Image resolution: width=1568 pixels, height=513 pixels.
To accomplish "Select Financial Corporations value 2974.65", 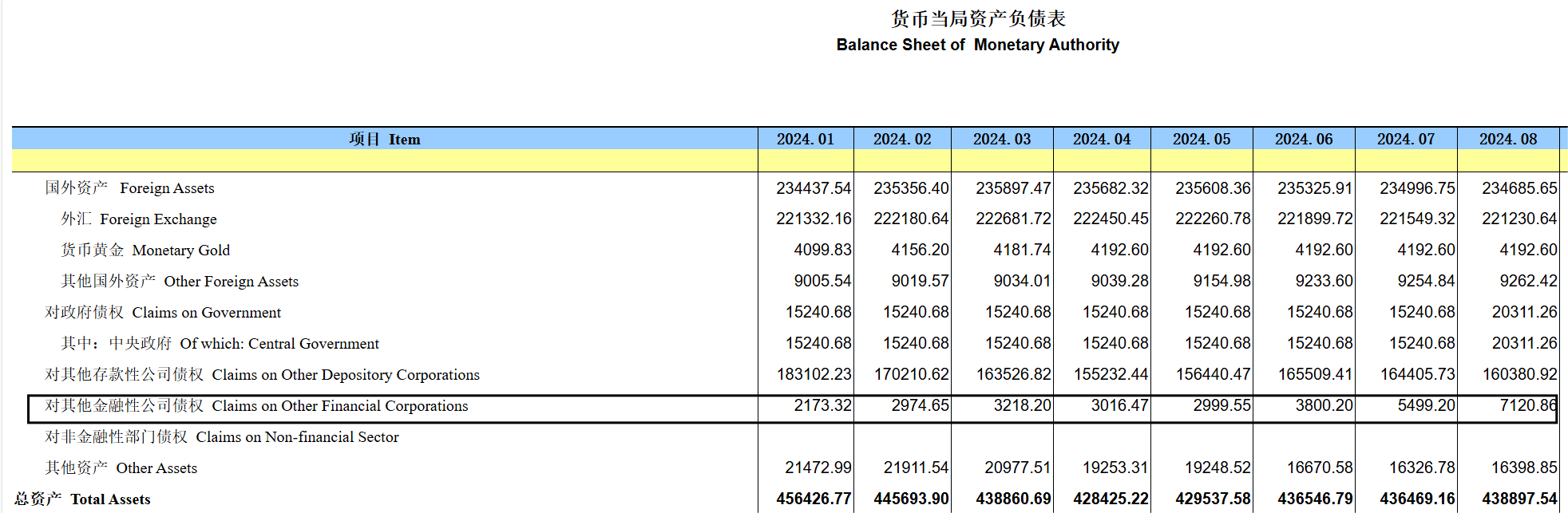I will pyautogui.click(x=920, y=405).
